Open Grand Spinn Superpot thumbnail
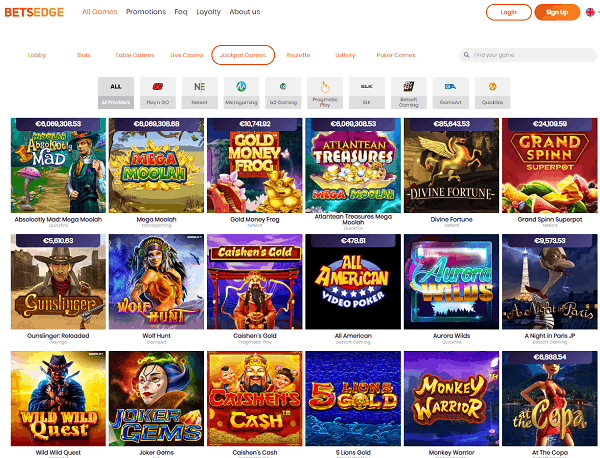 [x=549, y=165]
